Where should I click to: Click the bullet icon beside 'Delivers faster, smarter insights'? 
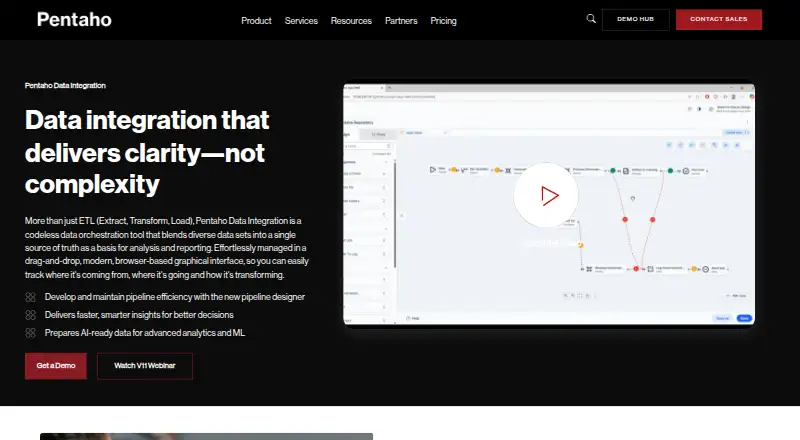click(x=31, y=315)
